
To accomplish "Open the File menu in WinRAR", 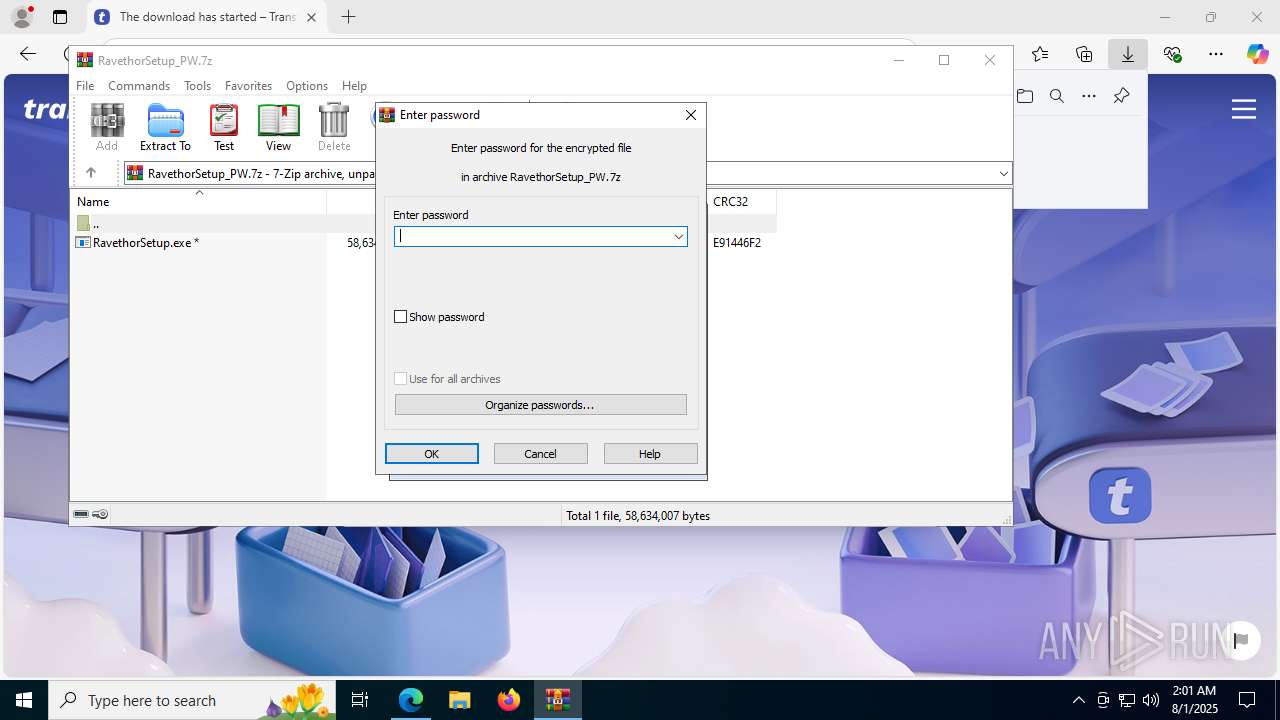I will 85,86.
